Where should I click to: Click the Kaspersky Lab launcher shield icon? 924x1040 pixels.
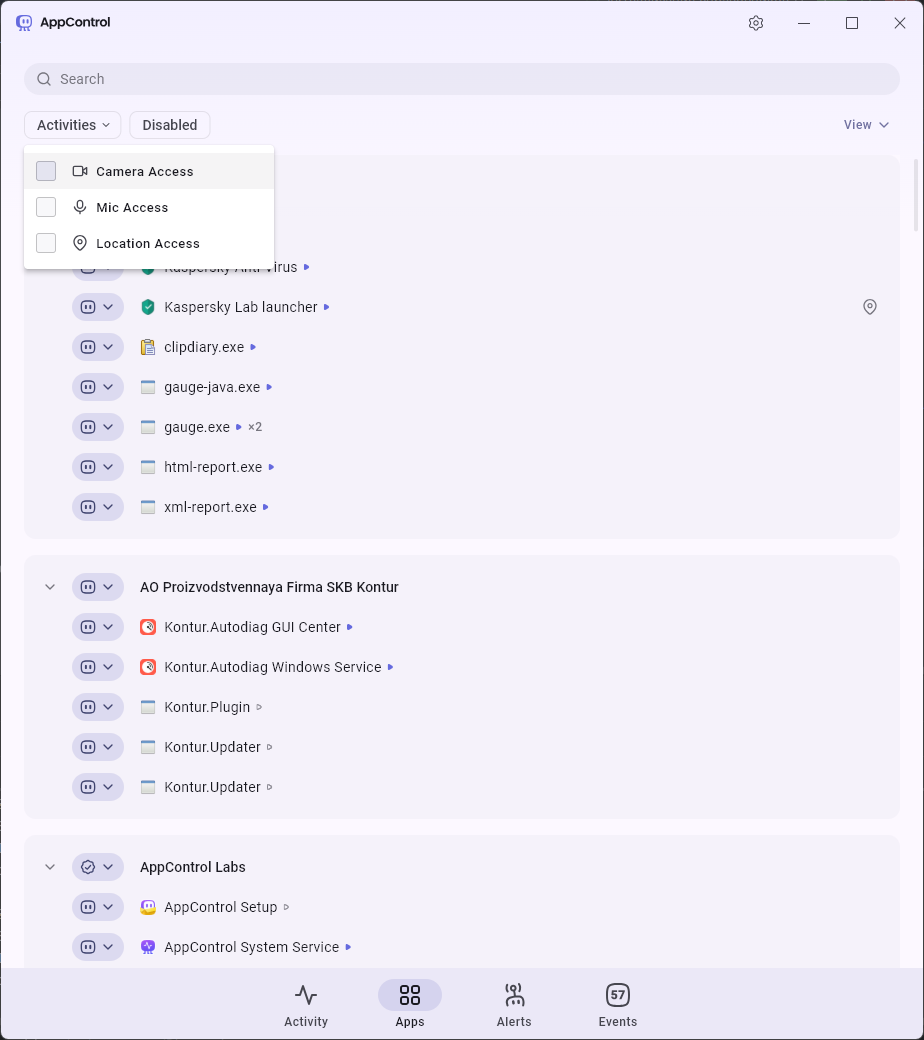148,307
